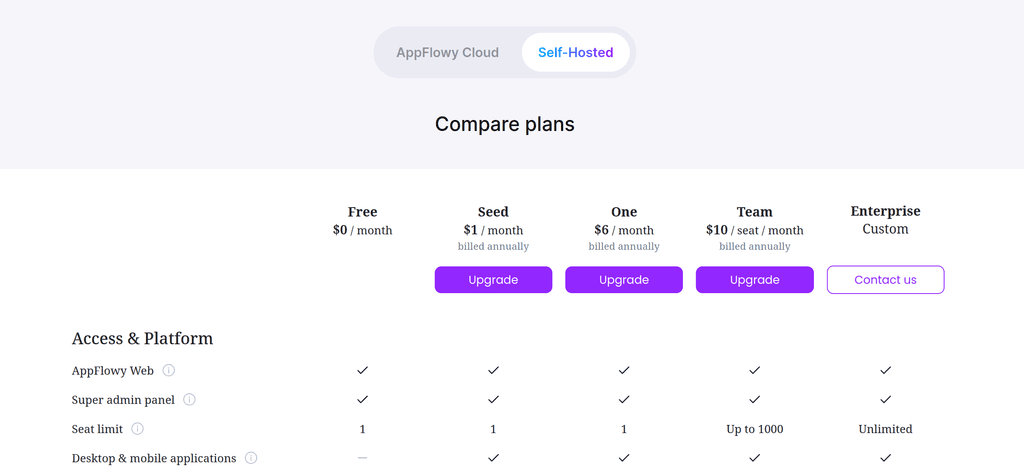The width and height of the screenshot is (1024, 476).
Task: Upgrade to the Team plan
Action: [x=754, y=280]
